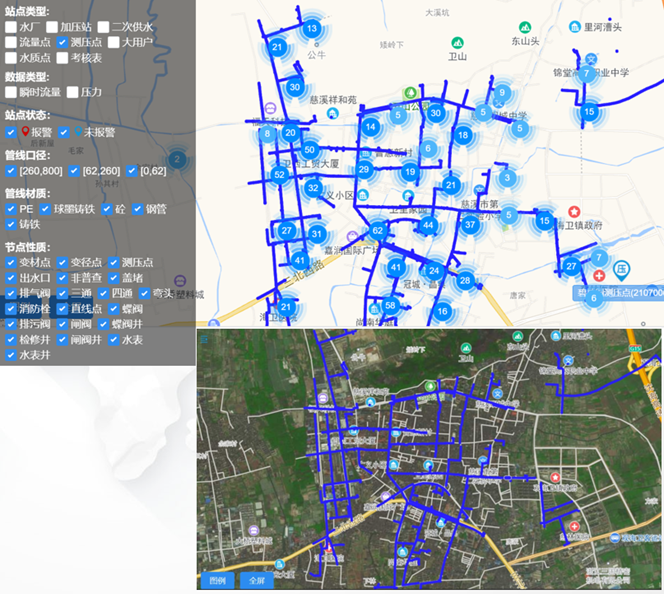Uncheck the 变径点 node checkbox
The height and width of the screenshot is (594, 664).
pos(62,262)
